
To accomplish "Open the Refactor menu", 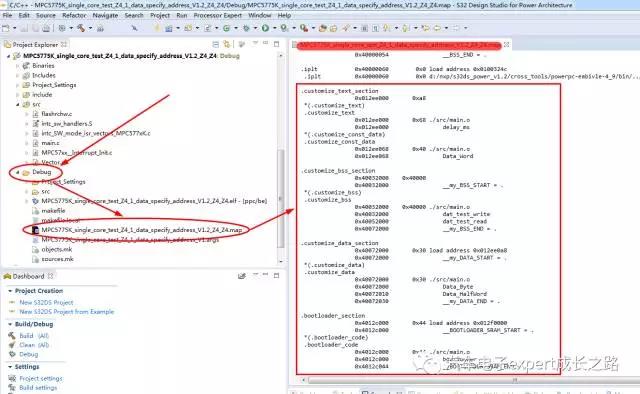I will coord(74,15).
